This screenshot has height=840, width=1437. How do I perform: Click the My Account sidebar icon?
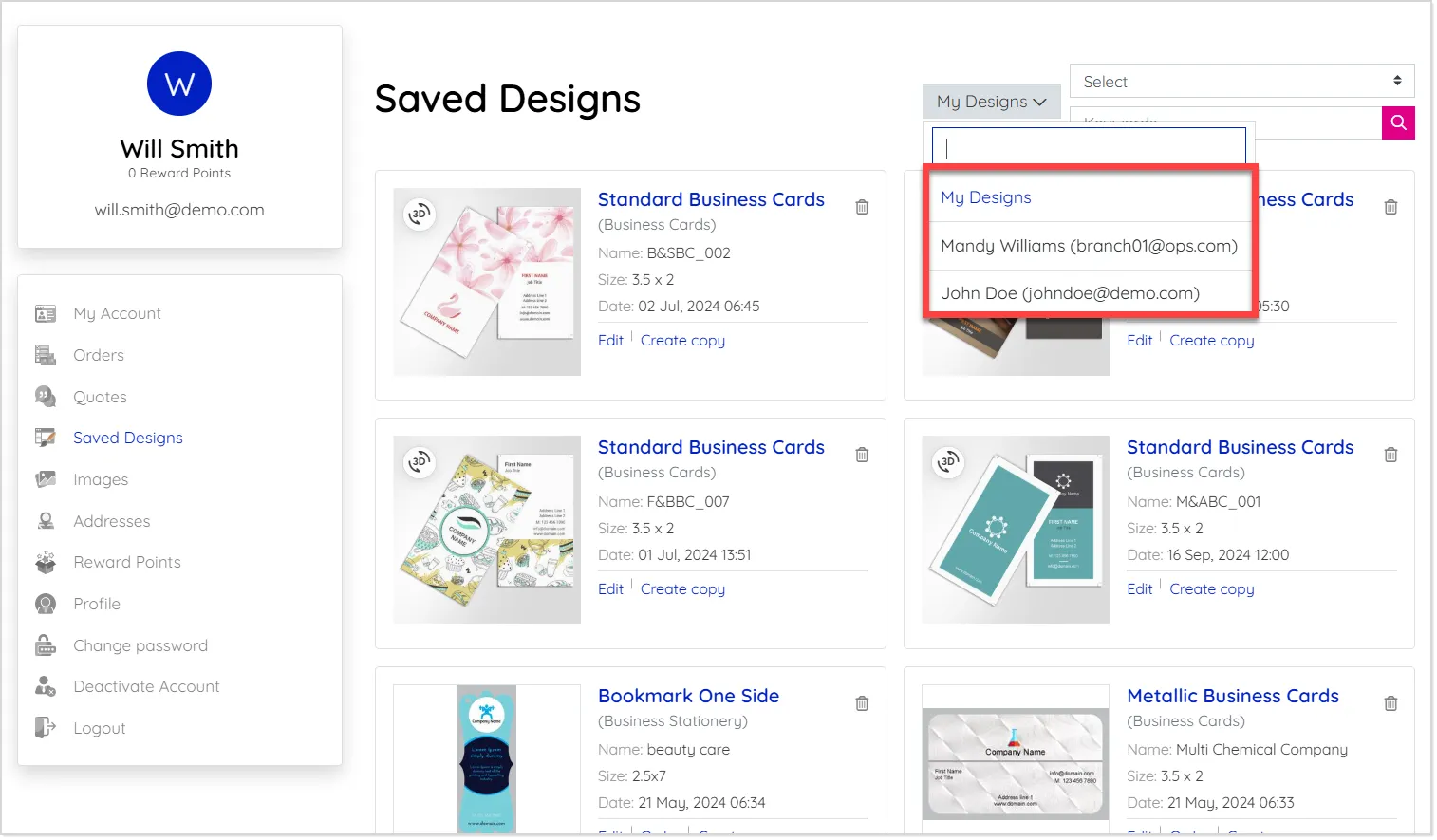click(46, 314)
